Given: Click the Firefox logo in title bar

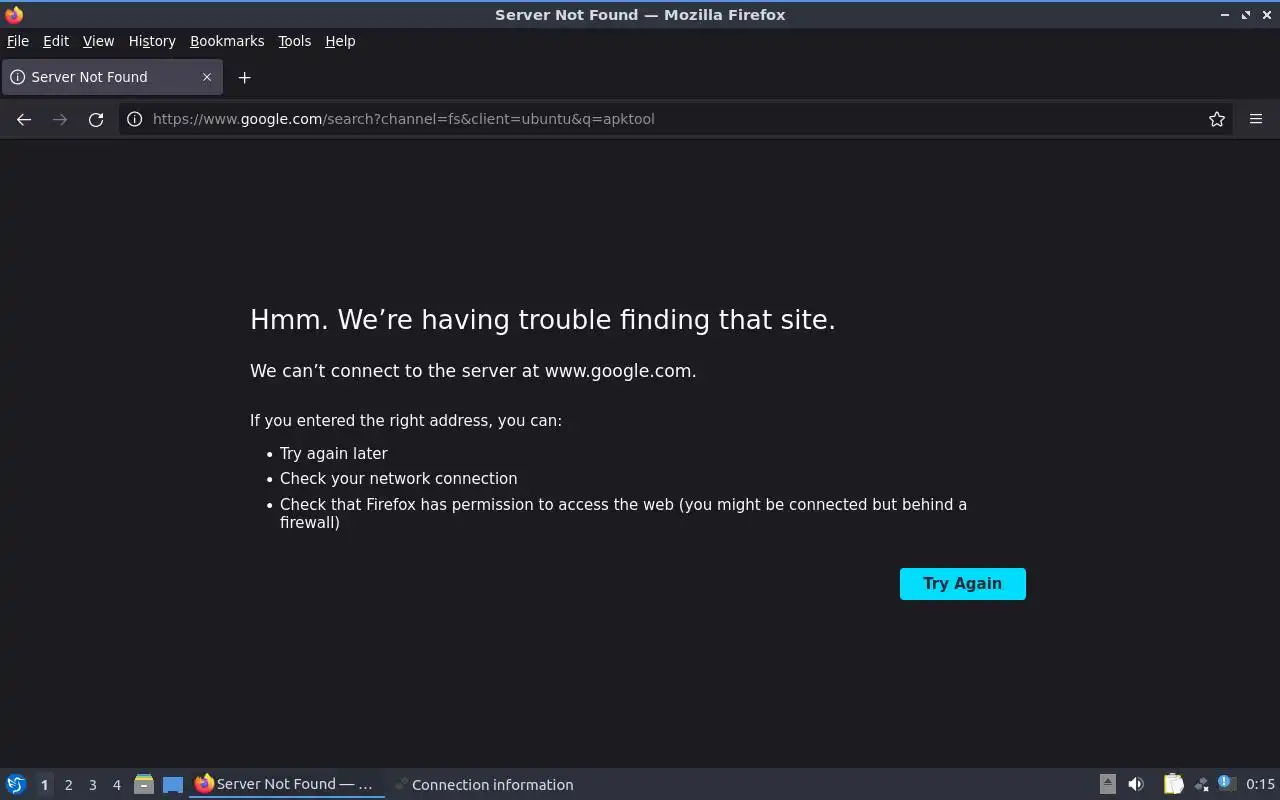Looking at the screenshot, I should [x=14, y=15].
